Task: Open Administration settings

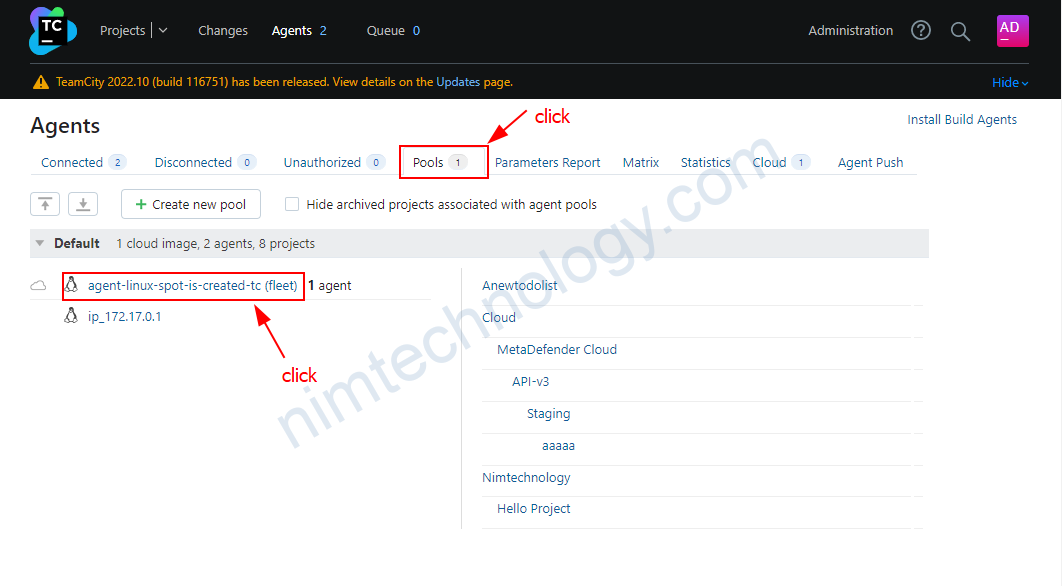Action: (851, 30)
